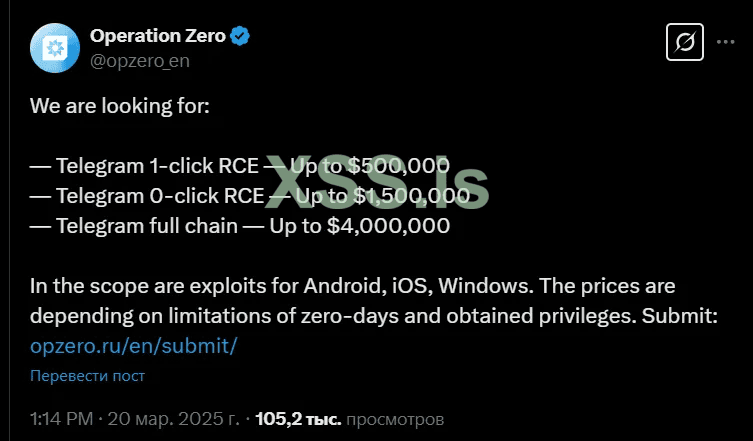Click the "Telegram full chain" text

click(146, 226)
